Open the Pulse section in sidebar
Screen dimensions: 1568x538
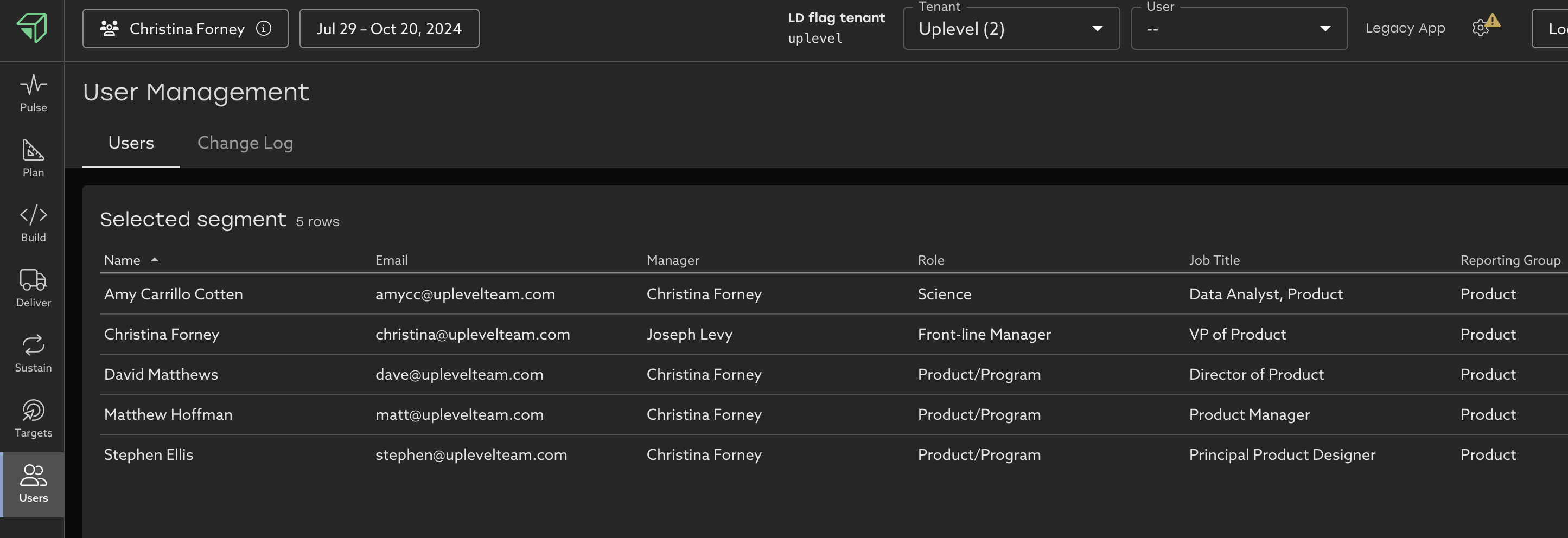pyautogui.click(x=33, y=93)
